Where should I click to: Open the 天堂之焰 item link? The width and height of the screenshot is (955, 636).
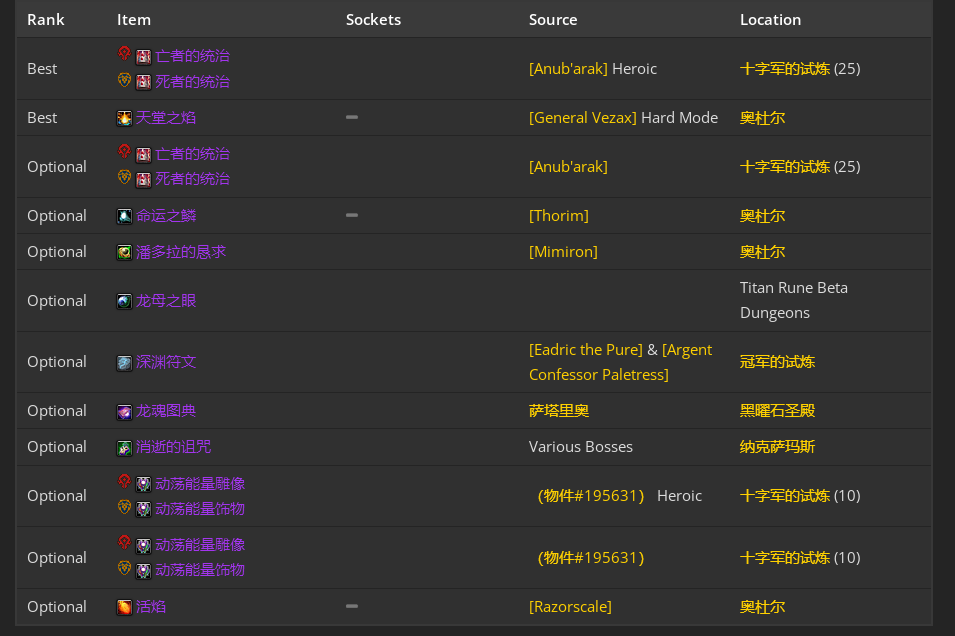pyautogui.click(x=166, y=118)
